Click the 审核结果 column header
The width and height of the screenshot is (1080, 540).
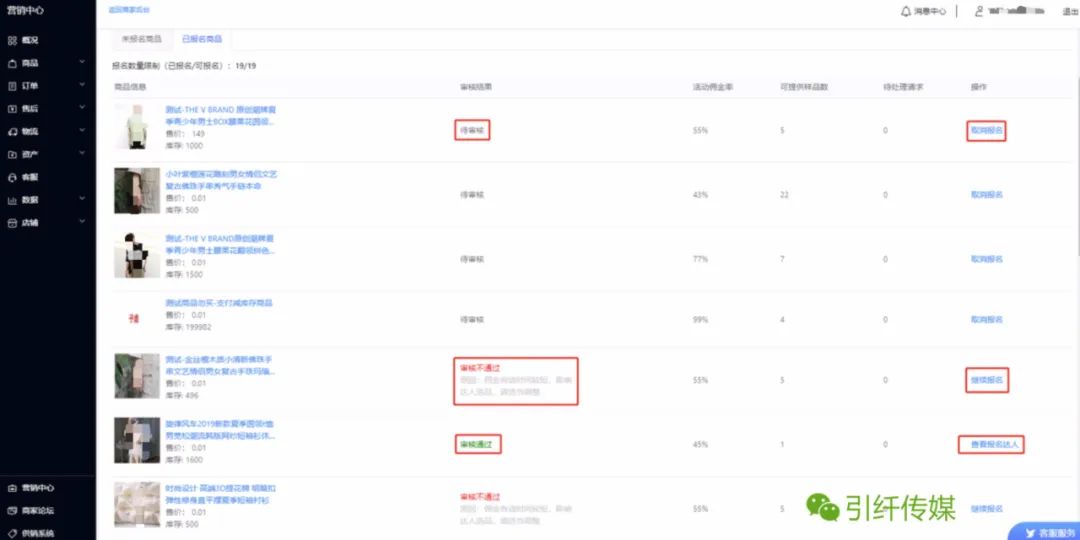pyautogui.click(x=475, y=87)
